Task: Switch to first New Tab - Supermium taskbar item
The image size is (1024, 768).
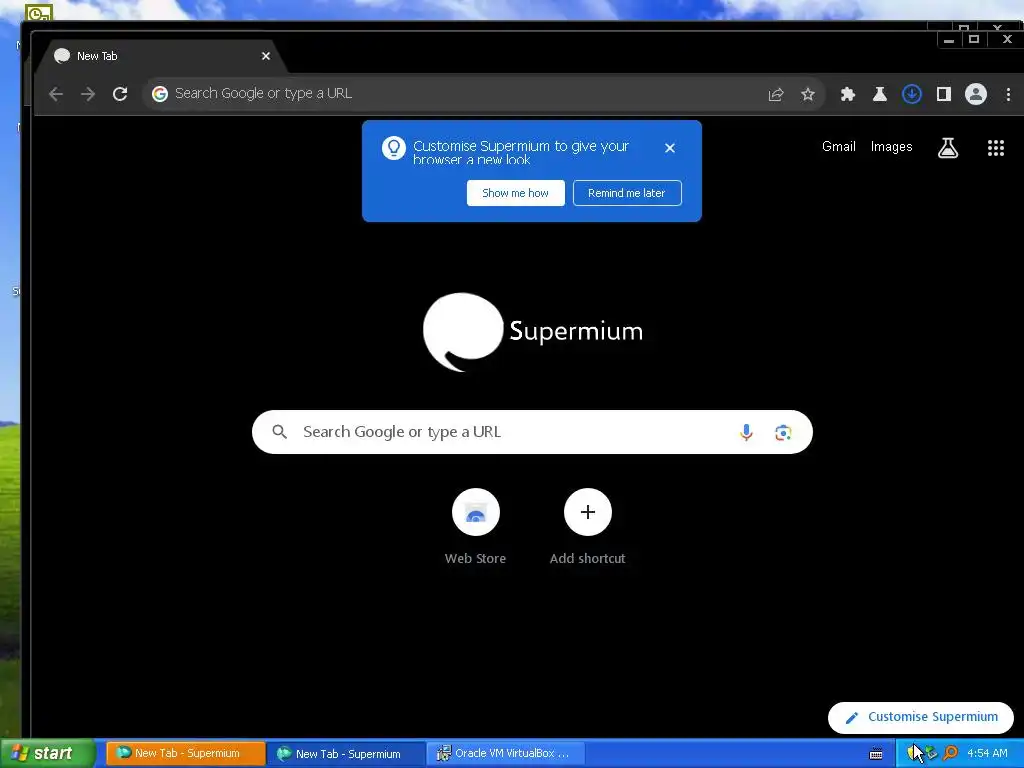Action: pyautogui.click(x=186, y=754)
